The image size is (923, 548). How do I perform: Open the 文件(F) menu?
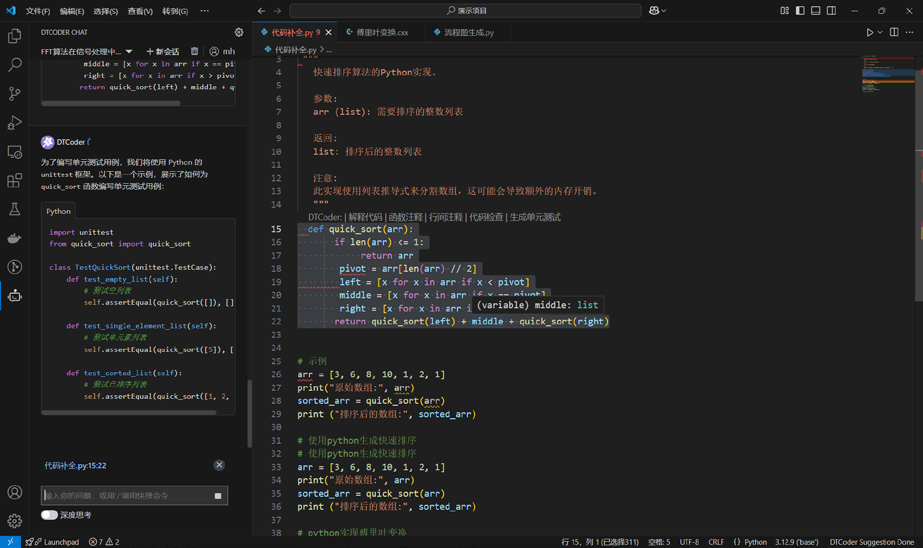tap(38, 11)
